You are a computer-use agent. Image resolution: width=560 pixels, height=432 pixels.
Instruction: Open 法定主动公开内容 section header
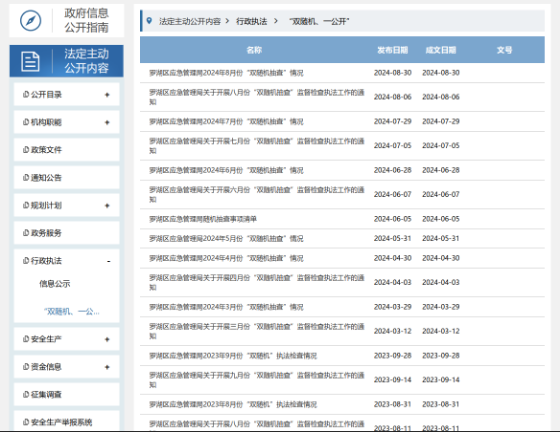(x=66, y=61)
